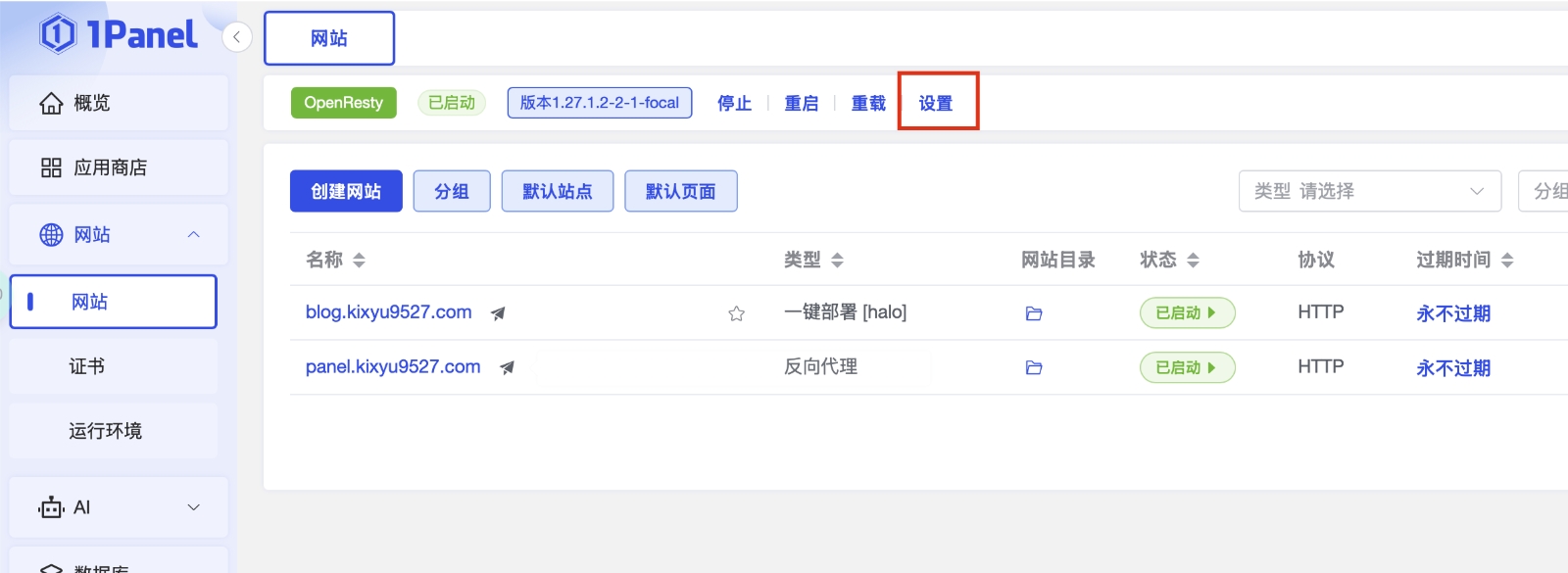Image resolution: width=1568 pixels, height=573 pixels.
Task: Click the 1Panel logo icon
Action: (x=58, y=34)
